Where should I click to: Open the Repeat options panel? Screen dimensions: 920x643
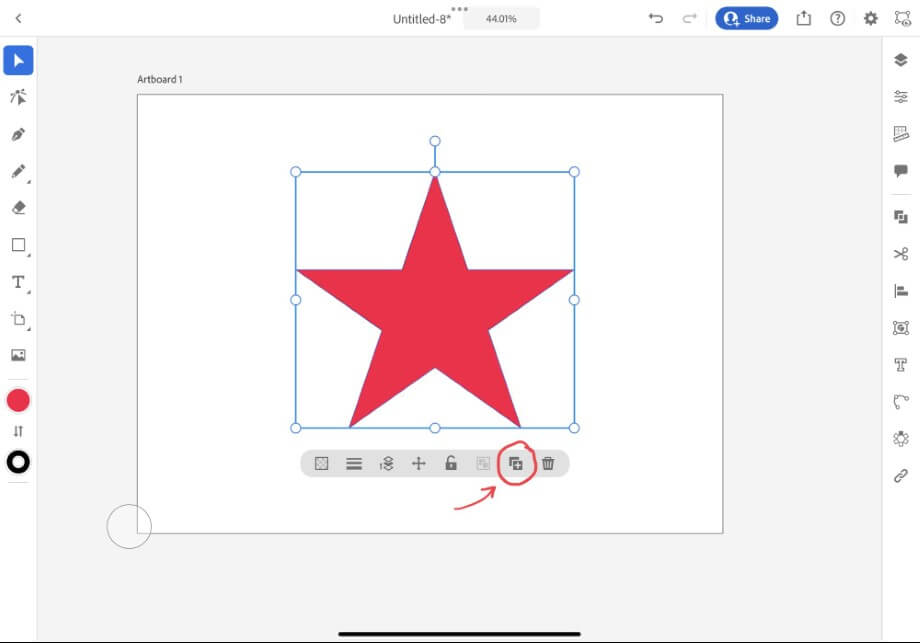pyautogui.click(x=901, y=438)
